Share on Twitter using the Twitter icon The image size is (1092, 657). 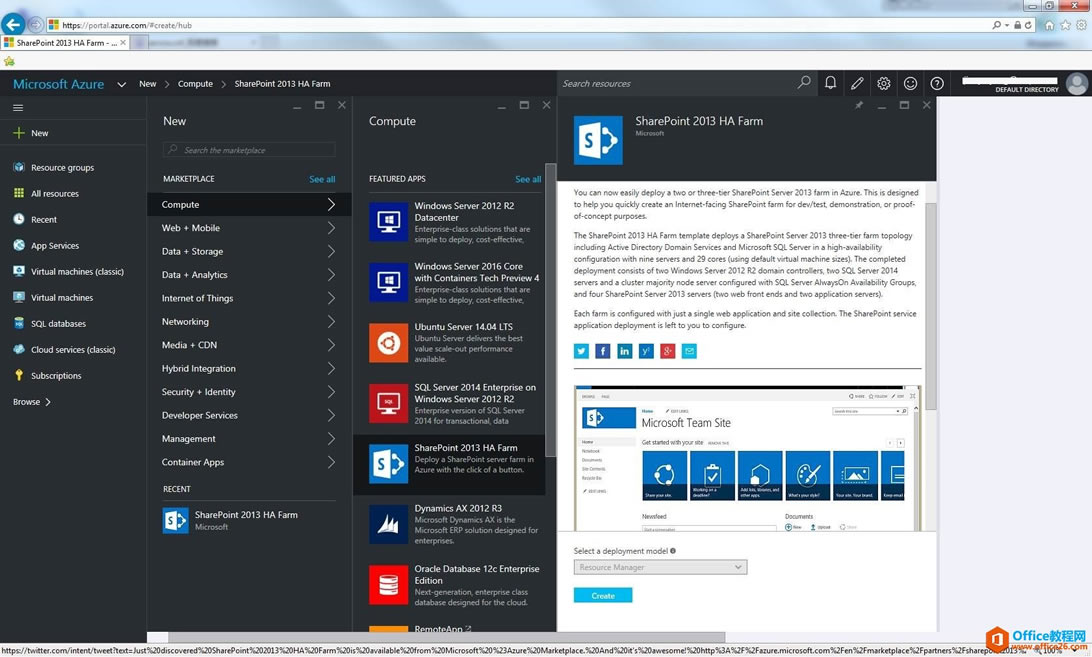[581, 351]
